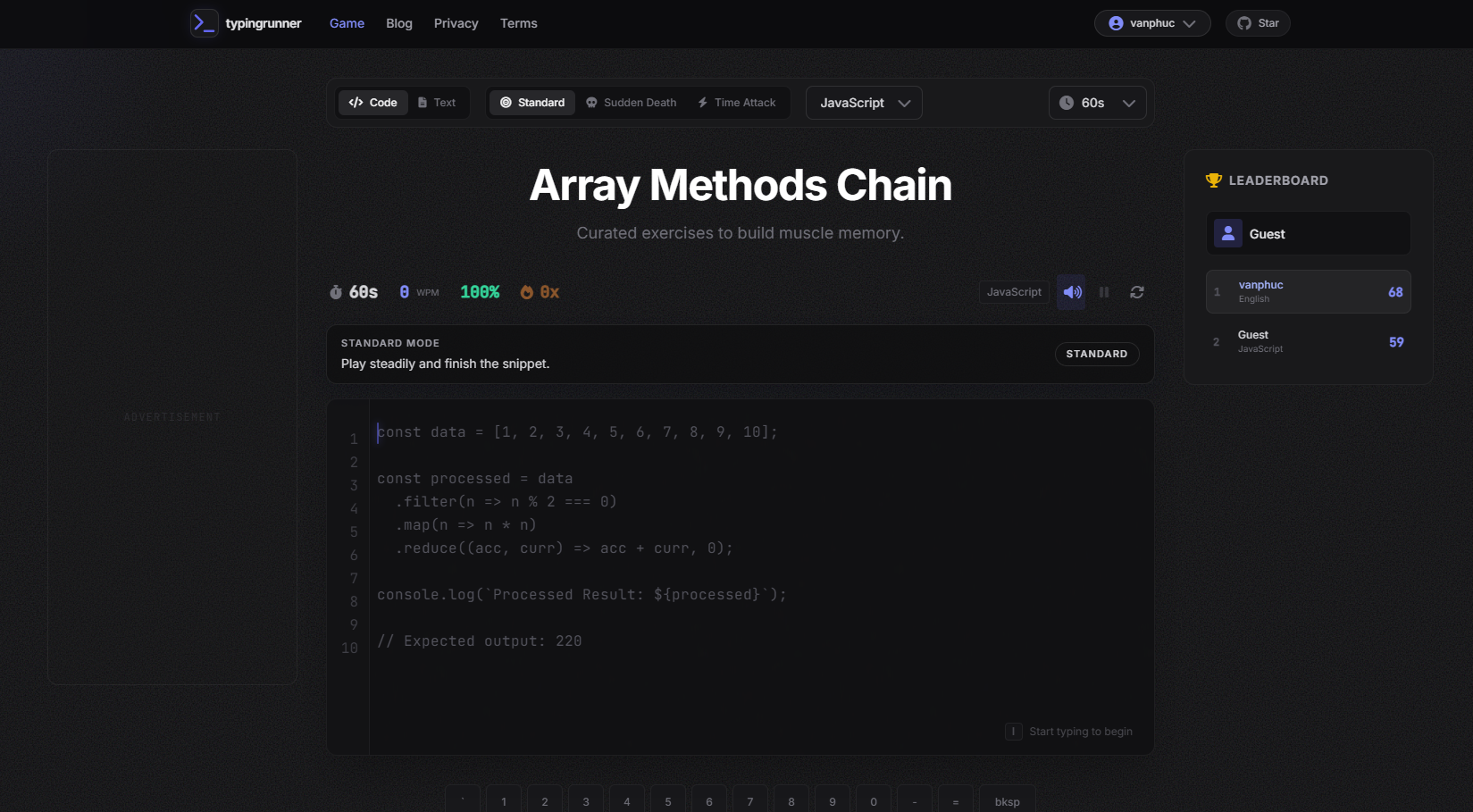Click the 100% accuracy value
The height and width of the screenshot is (812, 1473).
click(480, 292)
